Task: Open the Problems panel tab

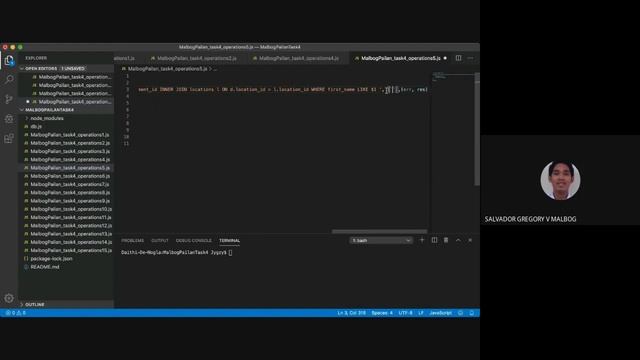Action: coord(133,240)
